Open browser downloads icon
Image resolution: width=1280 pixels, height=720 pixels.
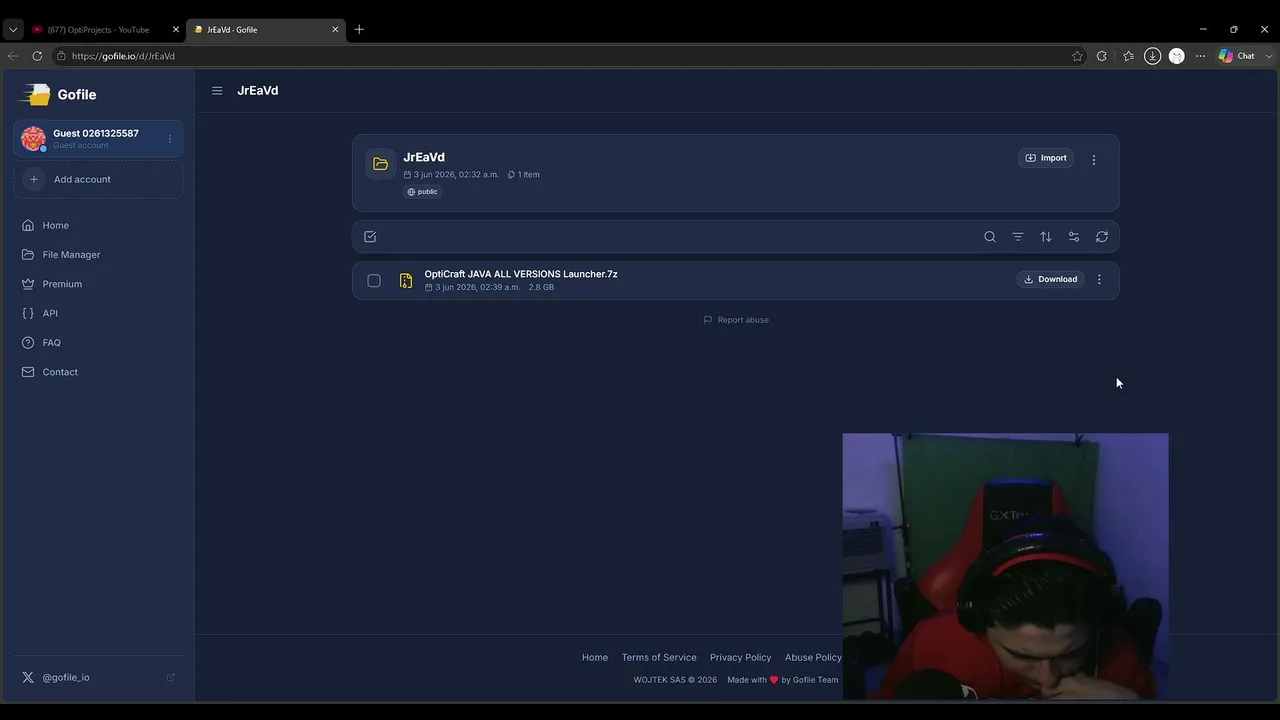click(x=1153, y=56)
